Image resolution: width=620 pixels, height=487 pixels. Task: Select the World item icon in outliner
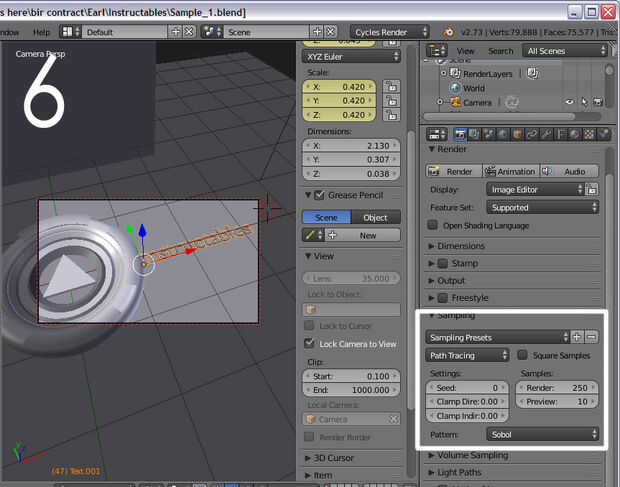453,88
